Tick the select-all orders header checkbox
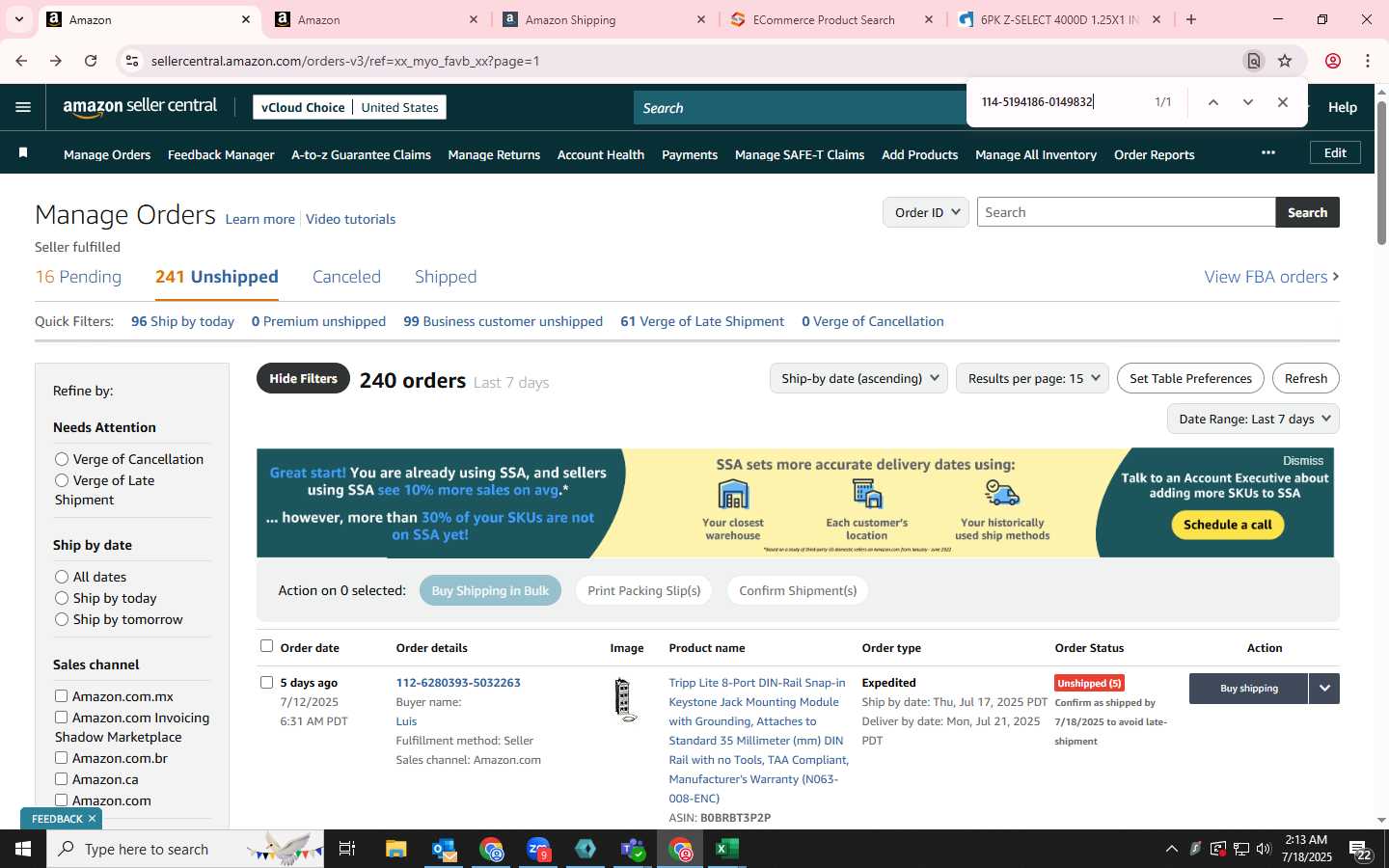The width and height of the screenshot is (1389, 868). pos(267,646)
